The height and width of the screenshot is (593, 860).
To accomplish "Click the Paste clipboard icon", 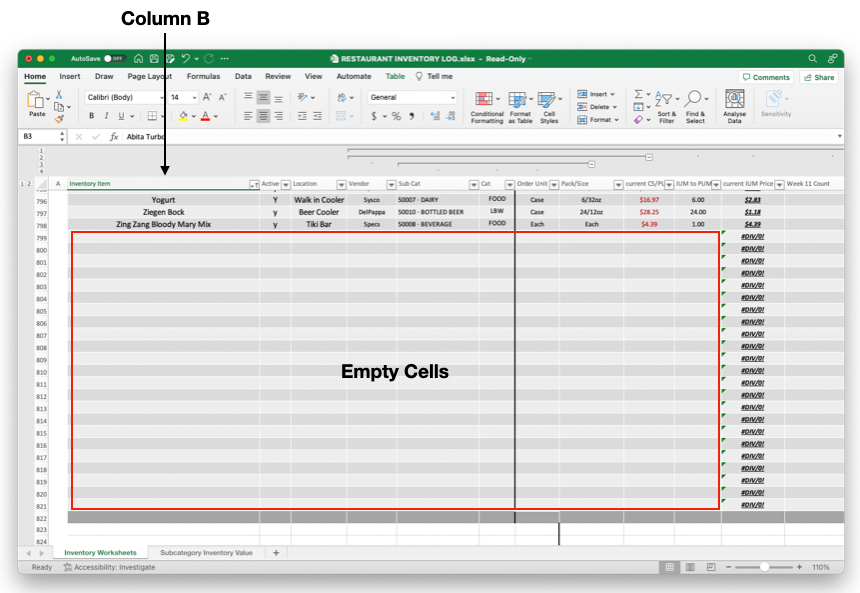I will pyautogui.click(x=36, y=100).
